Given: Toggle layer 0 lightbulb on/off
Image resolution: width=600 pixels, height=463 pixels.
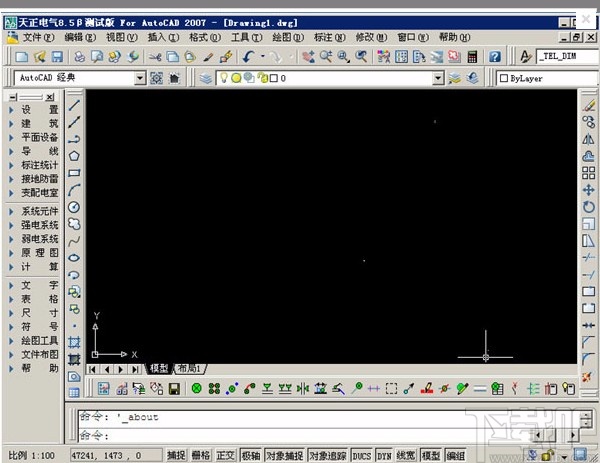Looking at the screenshot, I should 224,78.
